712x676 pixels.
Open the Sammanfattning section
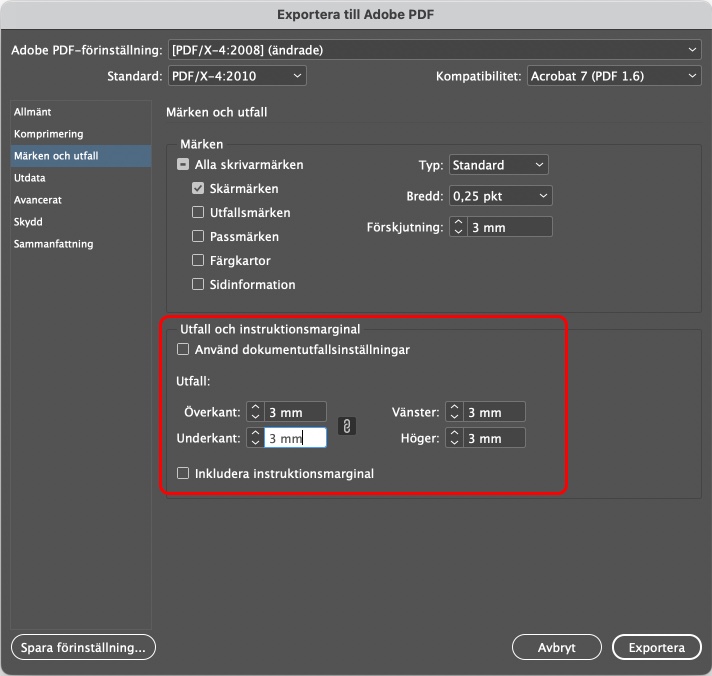[53, 244]
